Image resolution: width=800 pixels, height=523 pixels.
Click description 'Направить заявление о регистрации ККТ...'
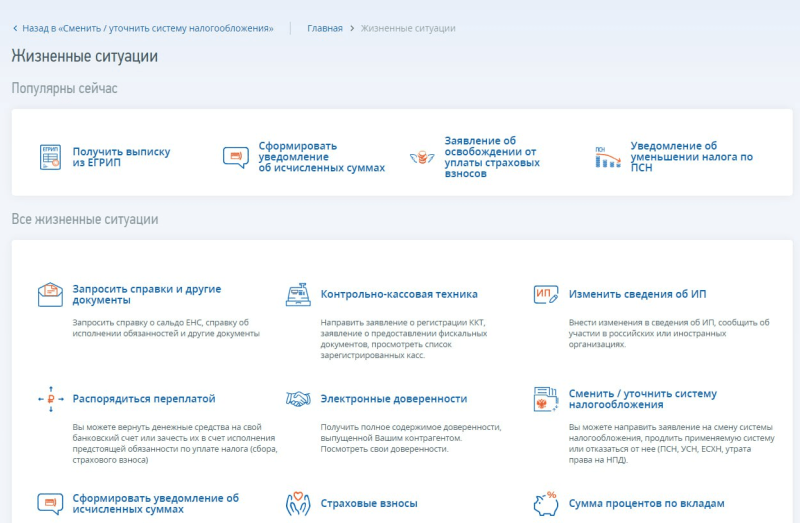point(404,339)
